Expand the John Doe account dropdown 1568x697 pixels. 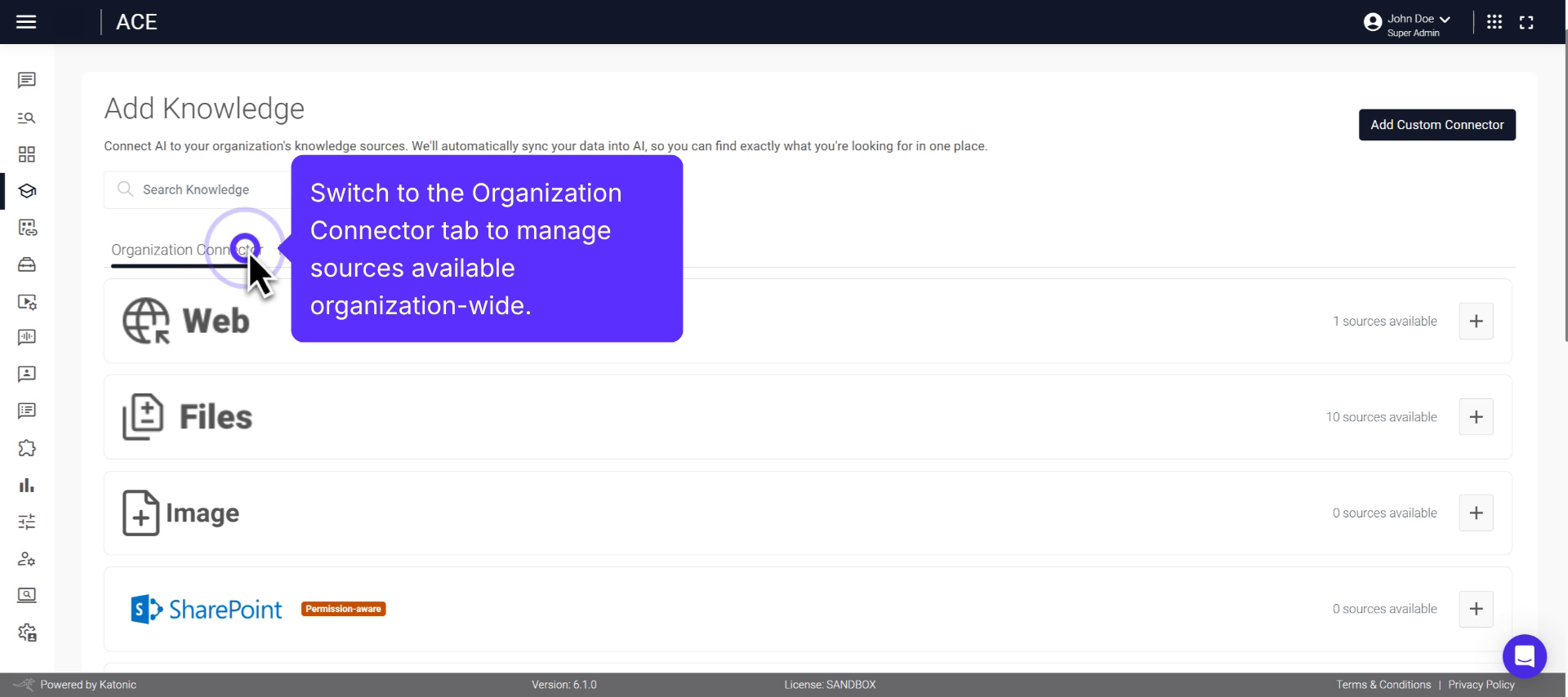coord(1445,19)
